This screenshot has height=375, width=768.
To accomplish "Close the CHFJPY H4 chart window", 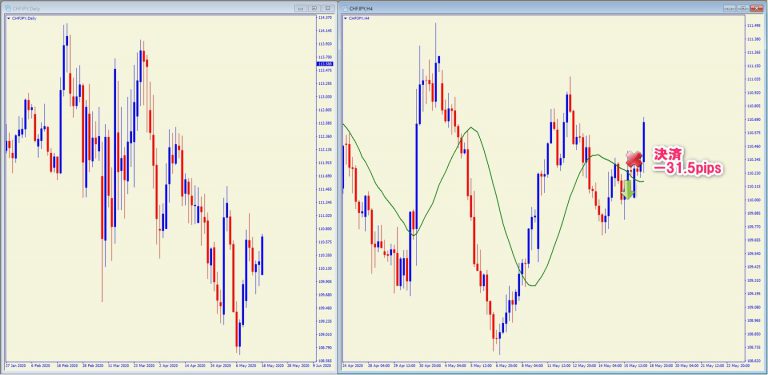I will click(x=757, y=8).
